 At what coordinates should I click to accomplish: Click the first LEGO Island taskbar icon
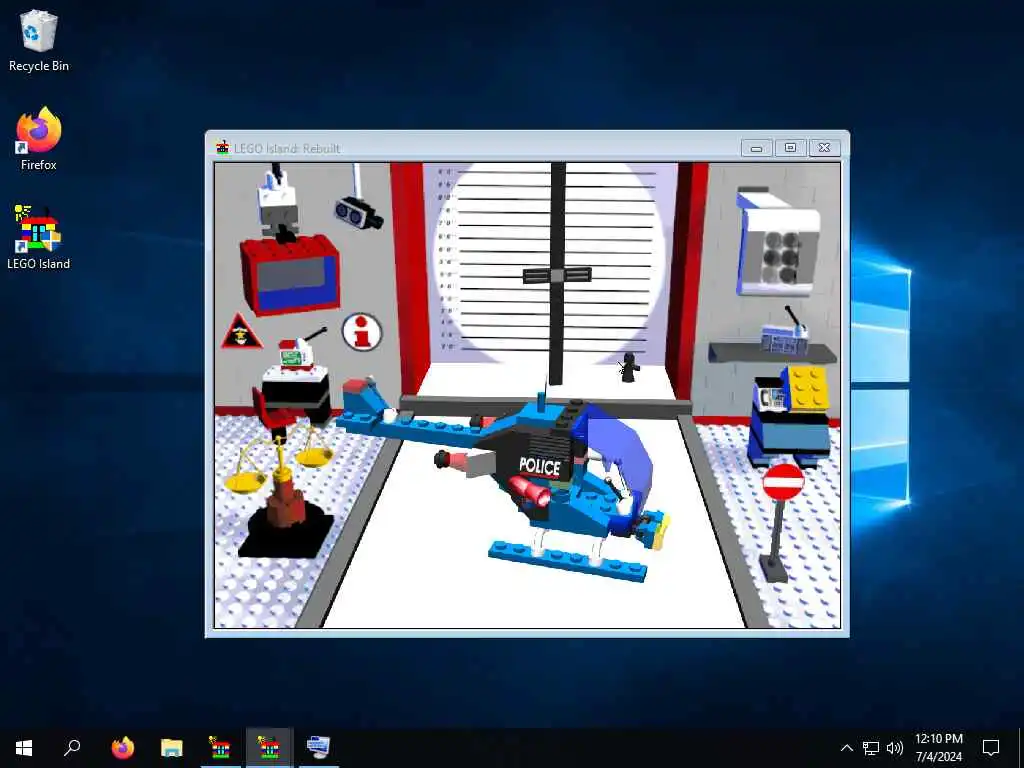point(220,747)
